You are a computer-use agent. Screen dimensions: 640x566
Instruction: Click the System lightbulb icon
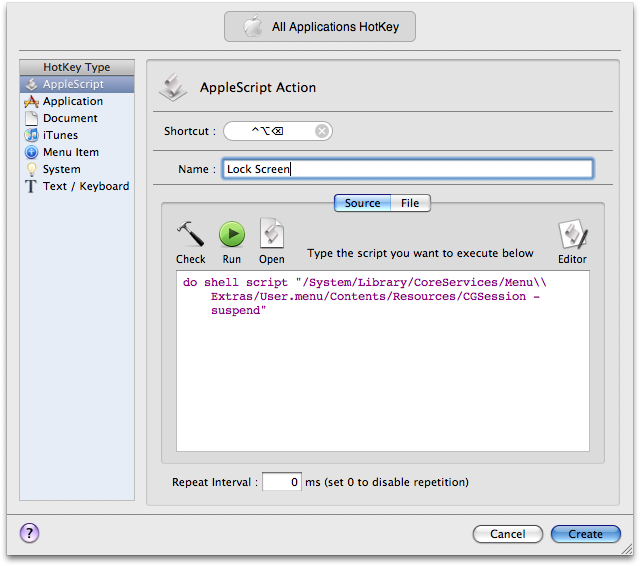(31, 169)
